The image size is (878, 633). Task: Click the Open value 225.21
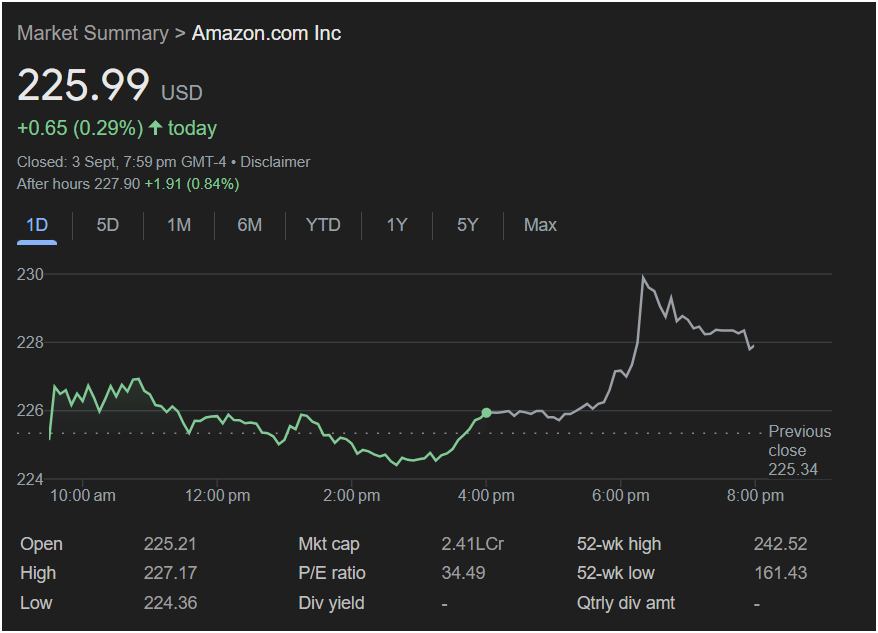[x=170, y=544]
